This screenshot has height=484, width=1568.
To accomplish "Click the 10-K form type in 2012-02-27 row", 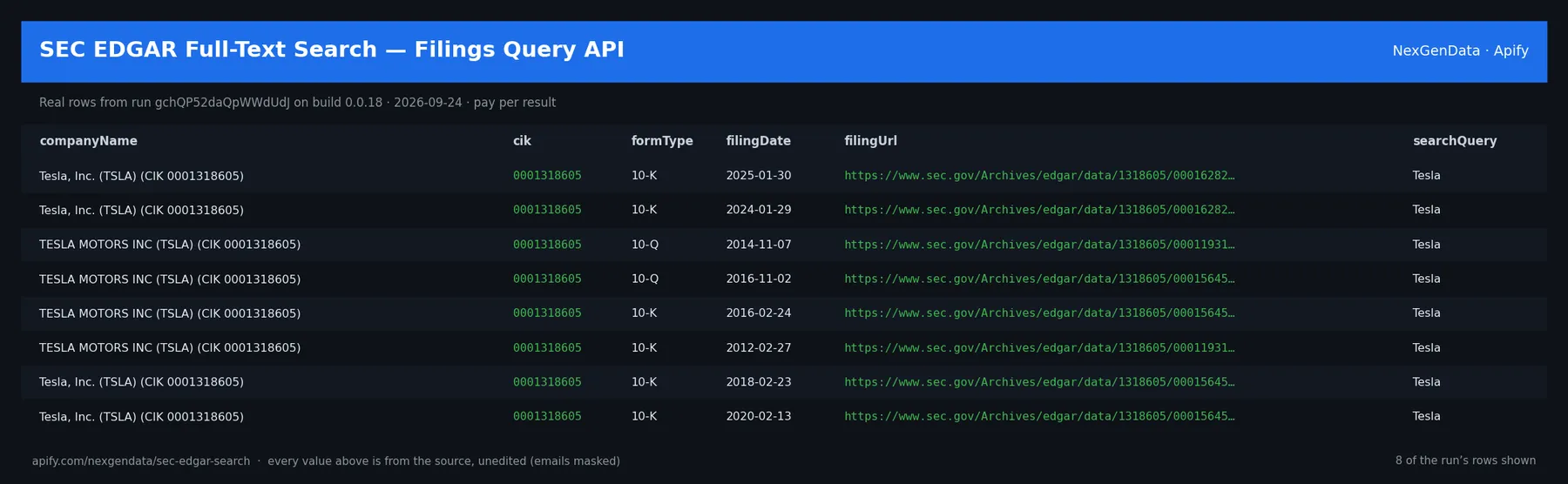I will pos(645,347).
